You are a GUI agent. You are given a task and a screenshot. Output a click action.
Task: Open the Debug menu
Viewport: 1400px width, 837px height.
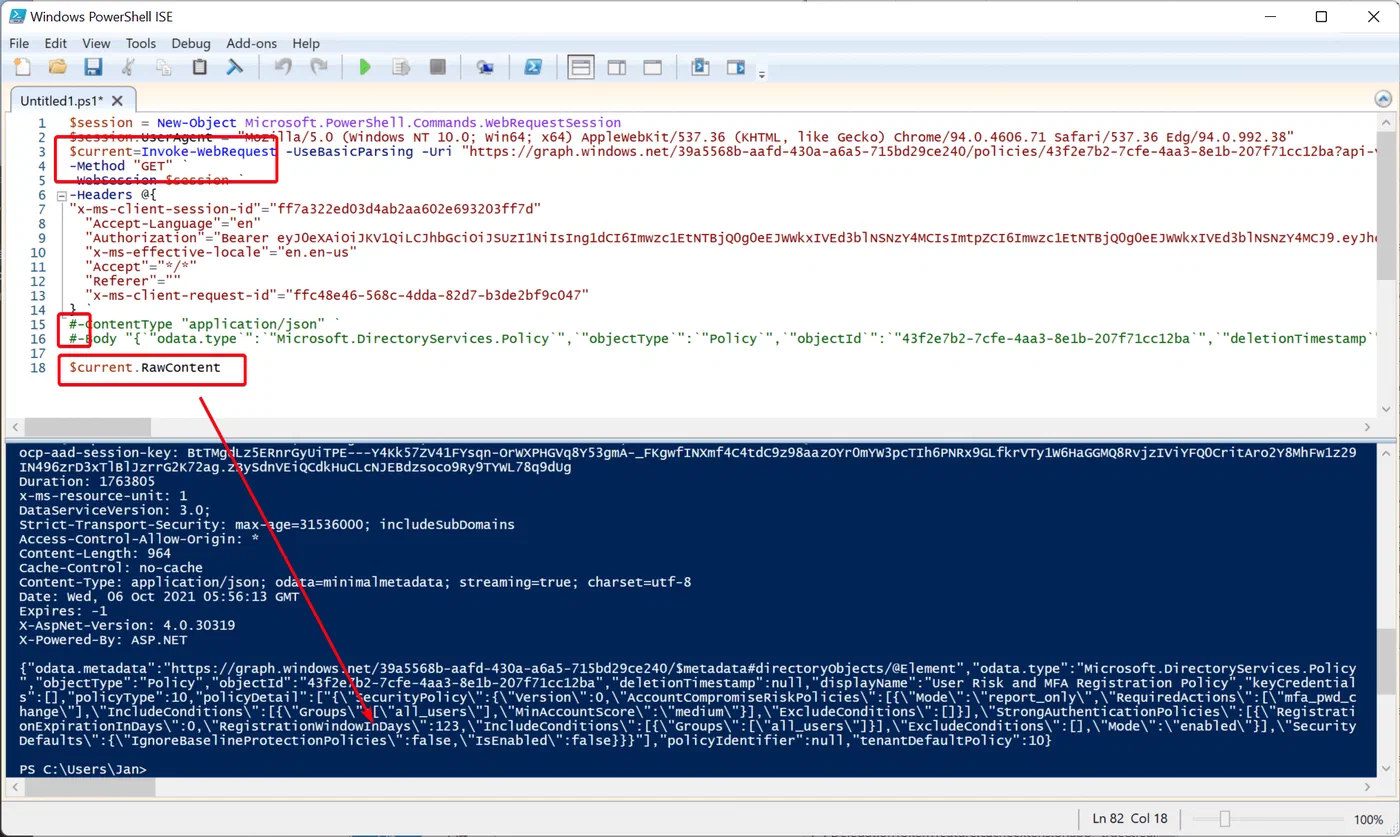[191, 43]
